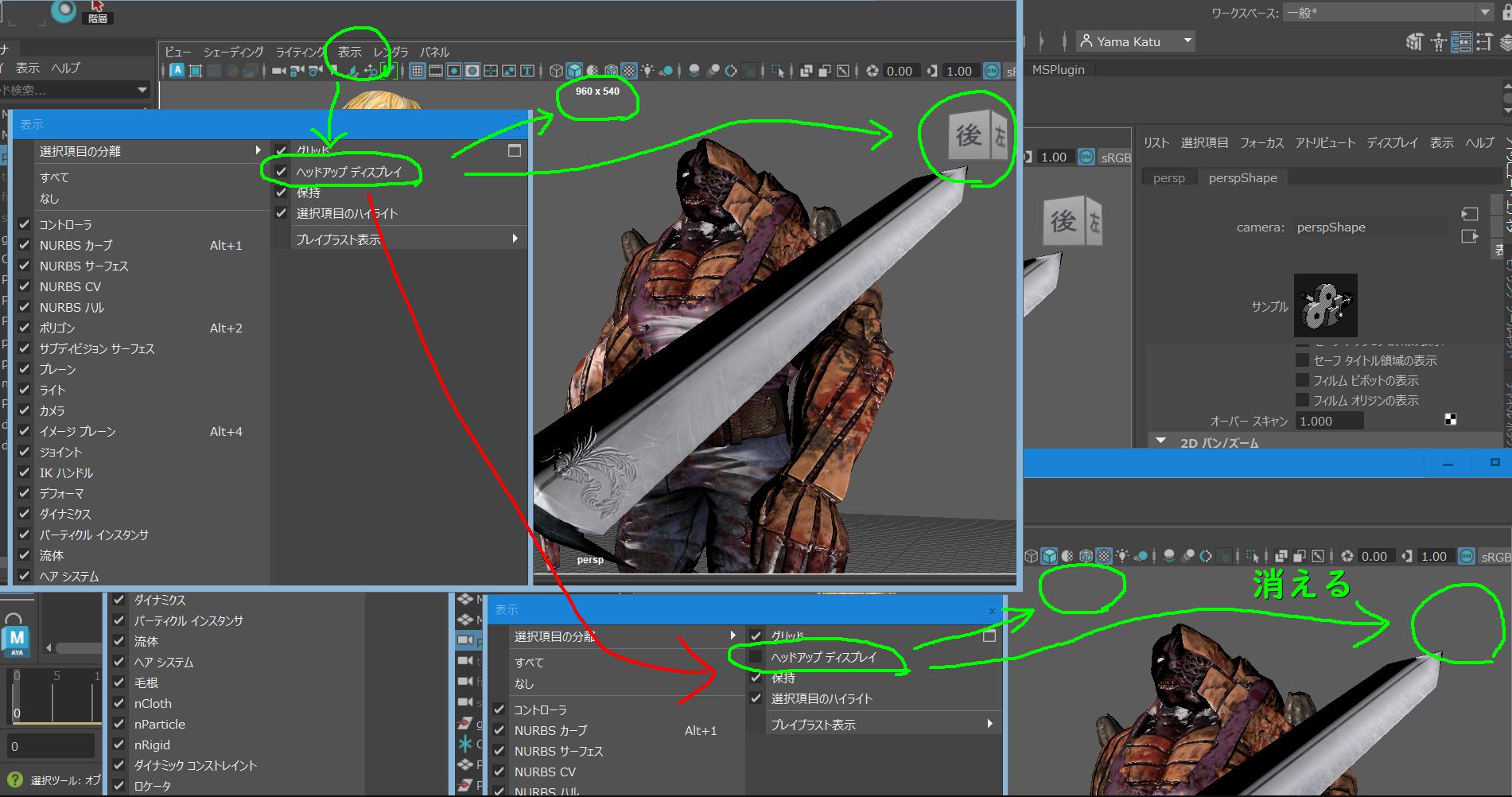Viewport: 1512px width, 797px height.
Task: Click the オーバー スキャン value field 1.000
Action: point(1329,421)
